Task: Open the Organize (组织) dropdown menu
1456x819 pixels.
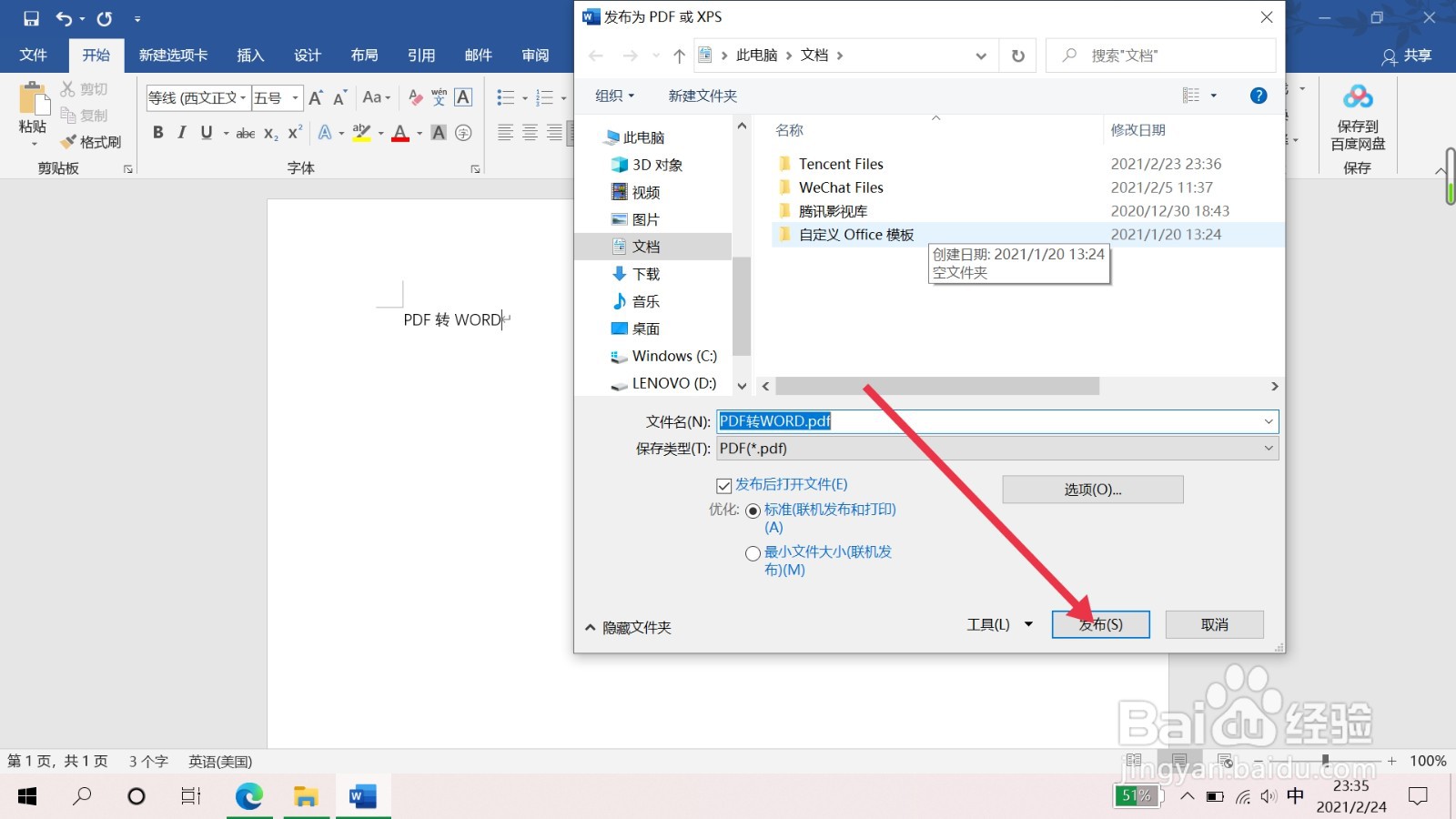Action: (614, 96)
